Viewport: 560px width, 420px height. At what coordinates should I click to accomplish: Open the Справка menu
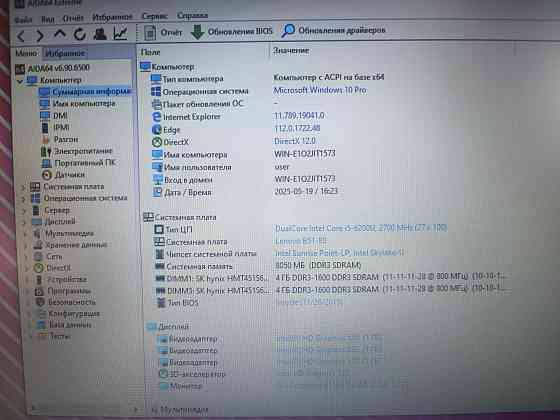pyautogui.click(x=192, y=15)
